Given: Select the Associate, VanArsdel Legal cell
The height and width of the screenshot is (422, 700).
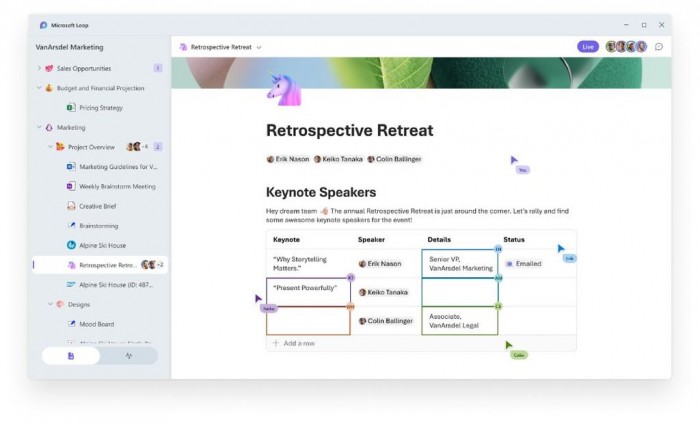Looking at the screenshot, I should (x=460, y=321).
